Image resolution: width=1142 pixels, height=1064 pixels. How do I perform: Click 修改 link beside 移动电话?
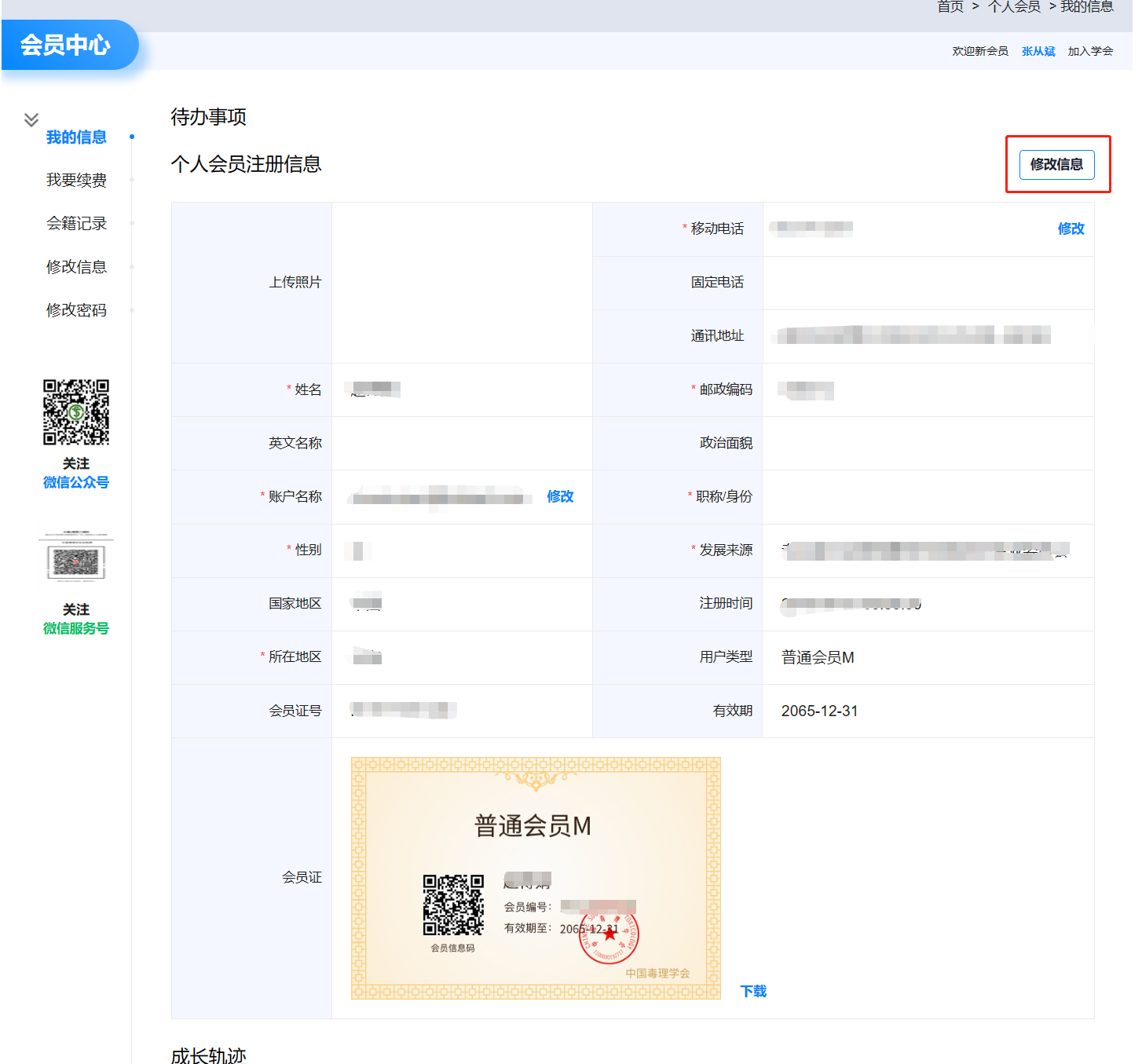point(1071,229)
